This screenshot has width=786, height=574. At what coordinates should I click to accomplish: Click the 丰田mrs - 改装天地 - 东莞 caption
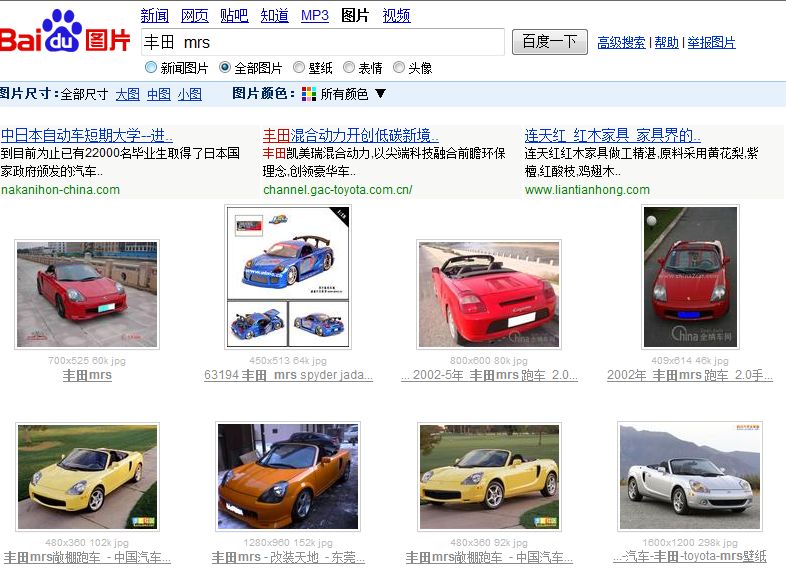(288, 557)
